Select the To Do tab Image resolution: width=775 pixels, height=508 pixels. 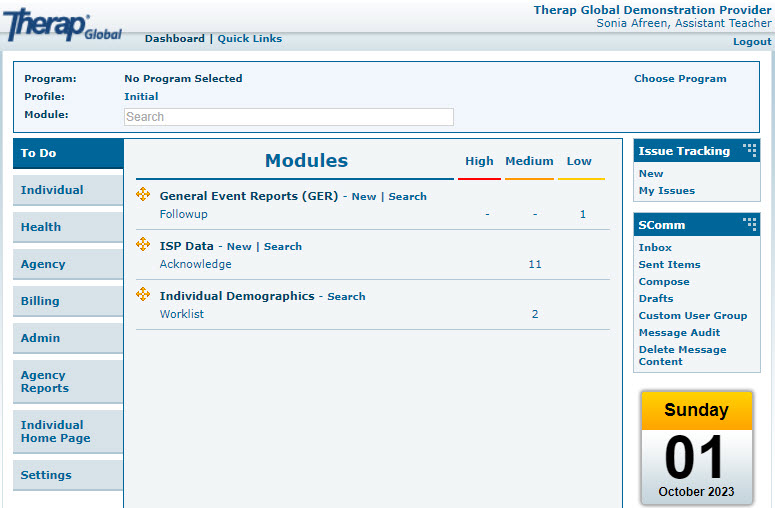point(68,153)
